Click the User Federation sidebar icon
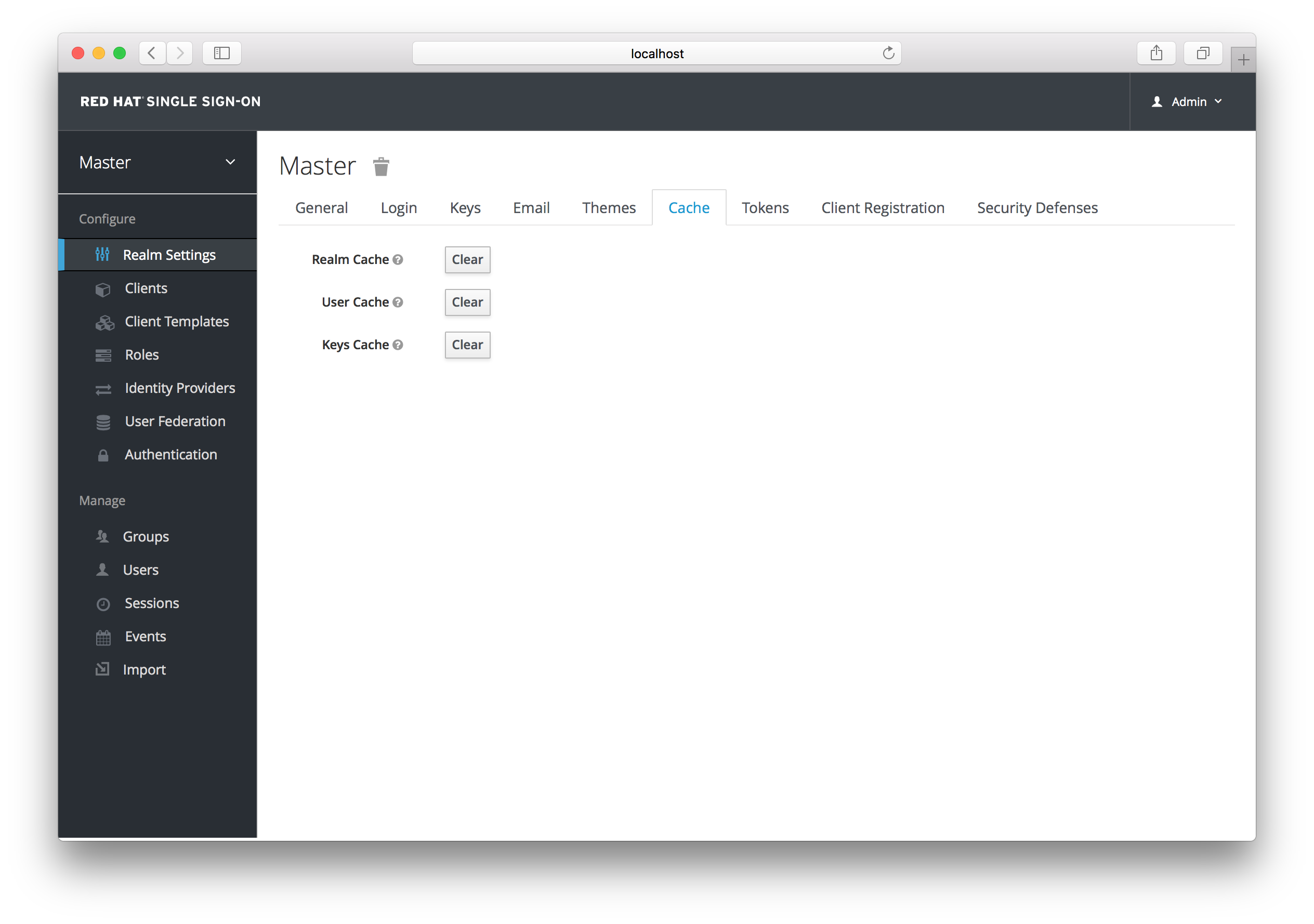 (104, 421)
